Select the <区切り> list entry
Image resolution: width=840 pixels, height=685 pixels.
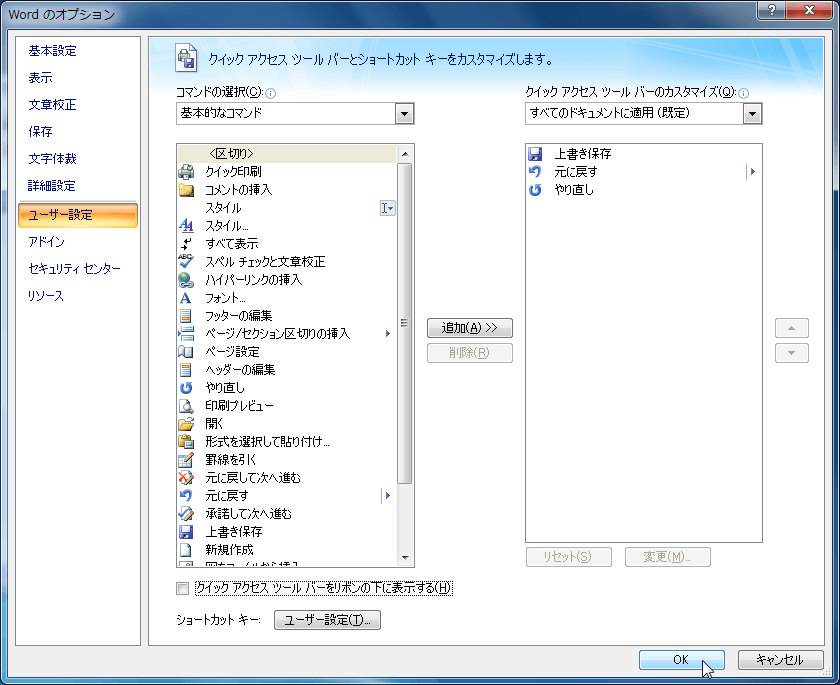[x=288, y=154]
